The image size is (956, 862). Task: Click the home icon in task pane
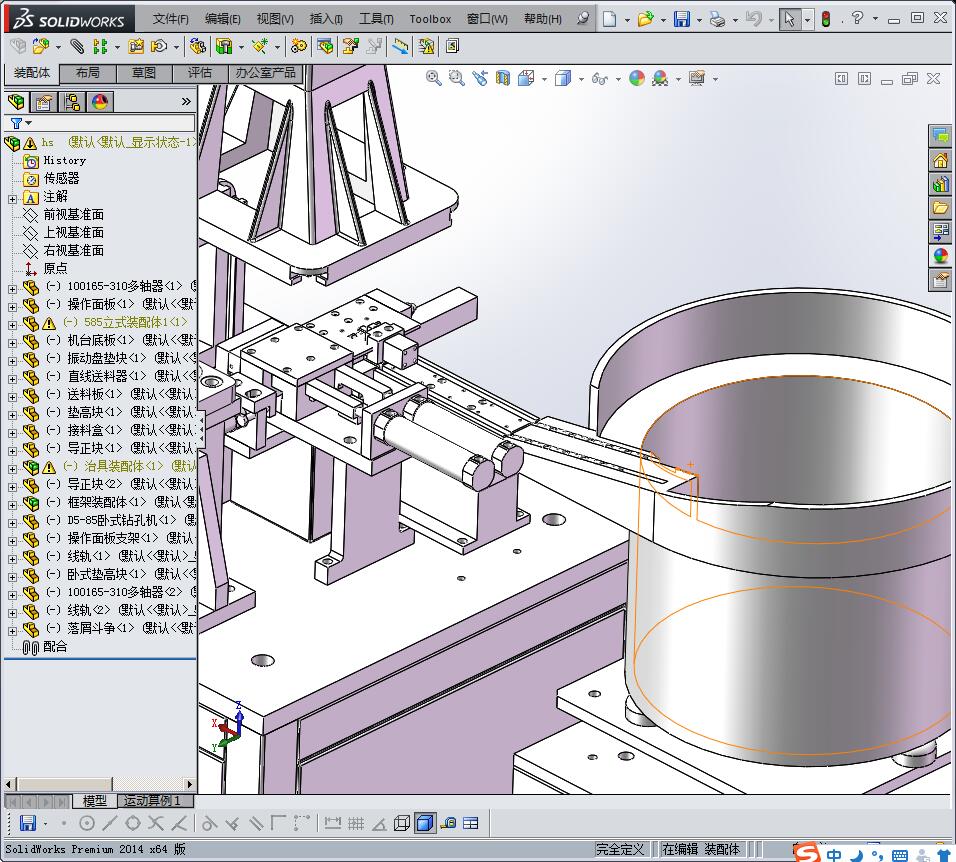(940, 160)
